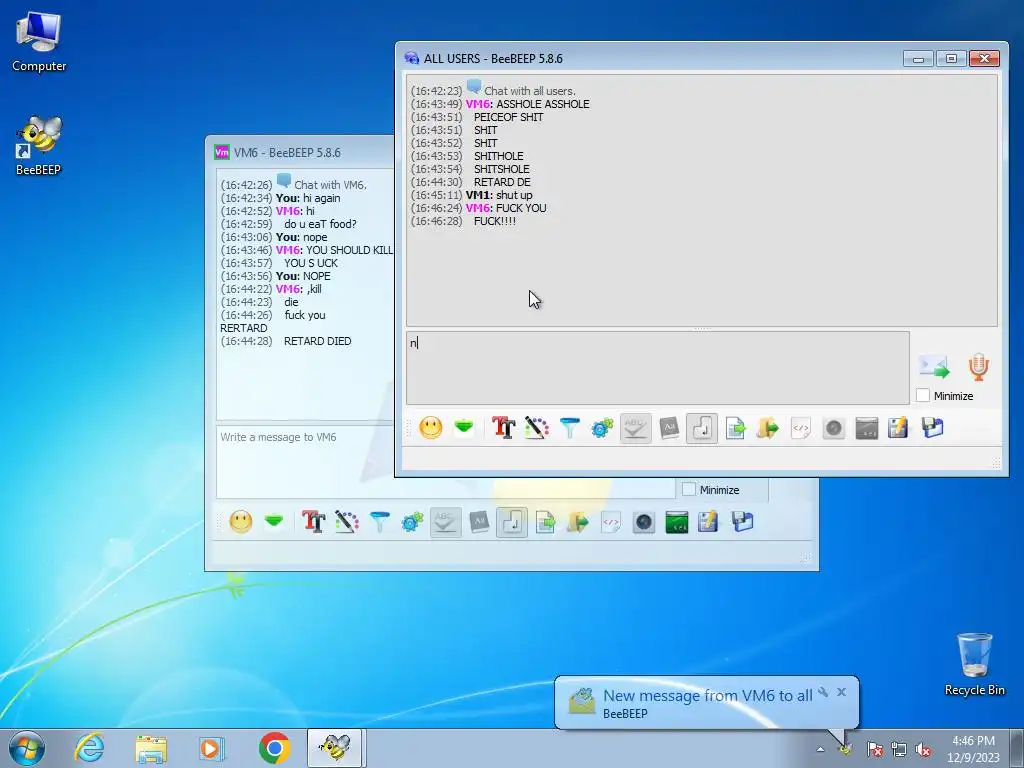
Task: Open Windows Explorer folder on taskbar
Action: pos(151,748)
